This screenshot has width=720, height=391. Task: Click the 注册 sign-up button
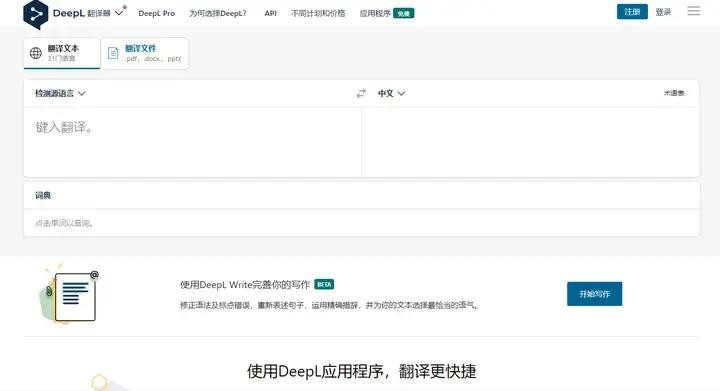[x=632, y=12]
